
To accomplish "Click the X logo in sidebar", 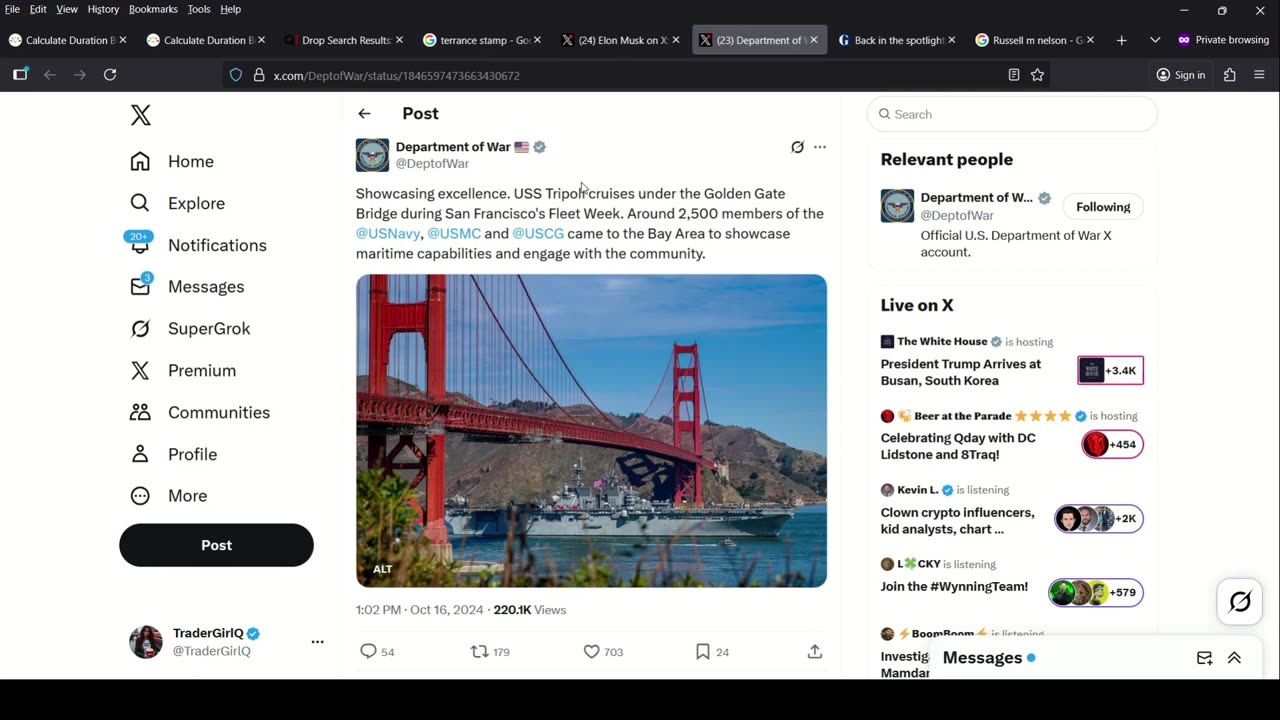I will pyautogui.click(x=141, y=115).
